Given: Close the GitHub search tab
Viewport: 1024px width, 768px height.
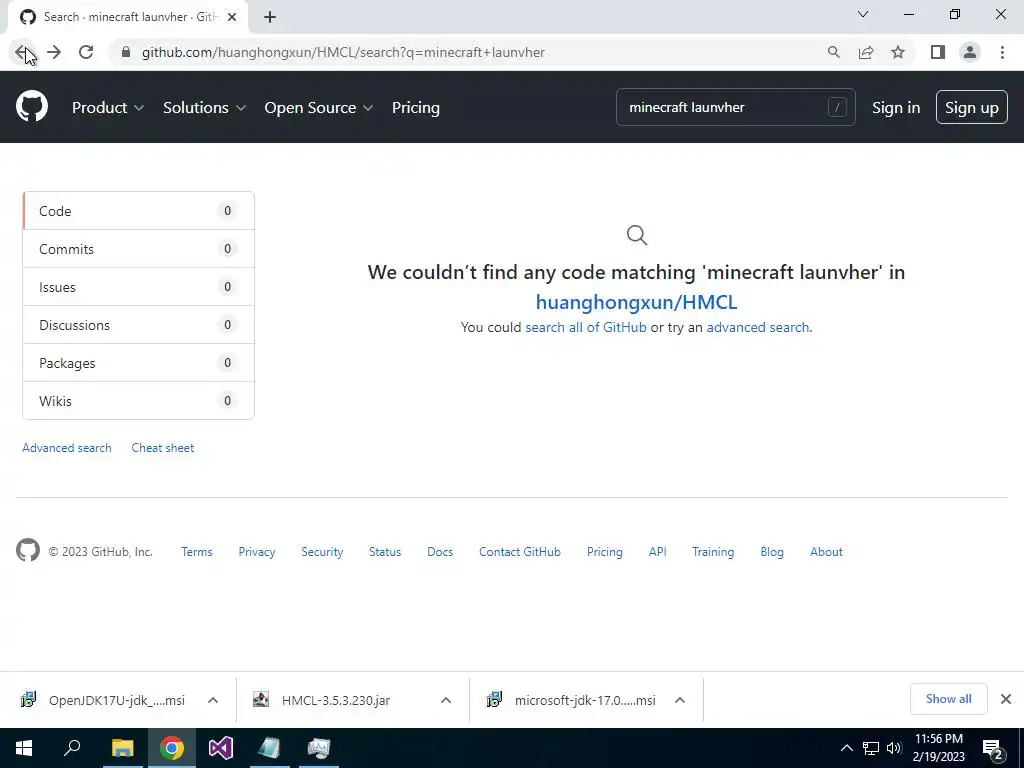Looking at the screenshot, I should click(232, 17).
